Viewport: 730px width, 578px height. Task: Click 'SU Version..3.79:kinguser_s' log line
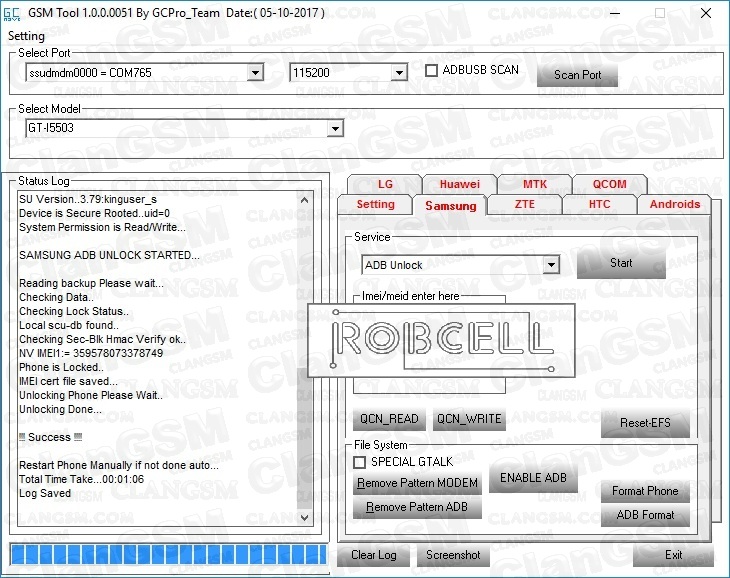[x=88, y=199]
